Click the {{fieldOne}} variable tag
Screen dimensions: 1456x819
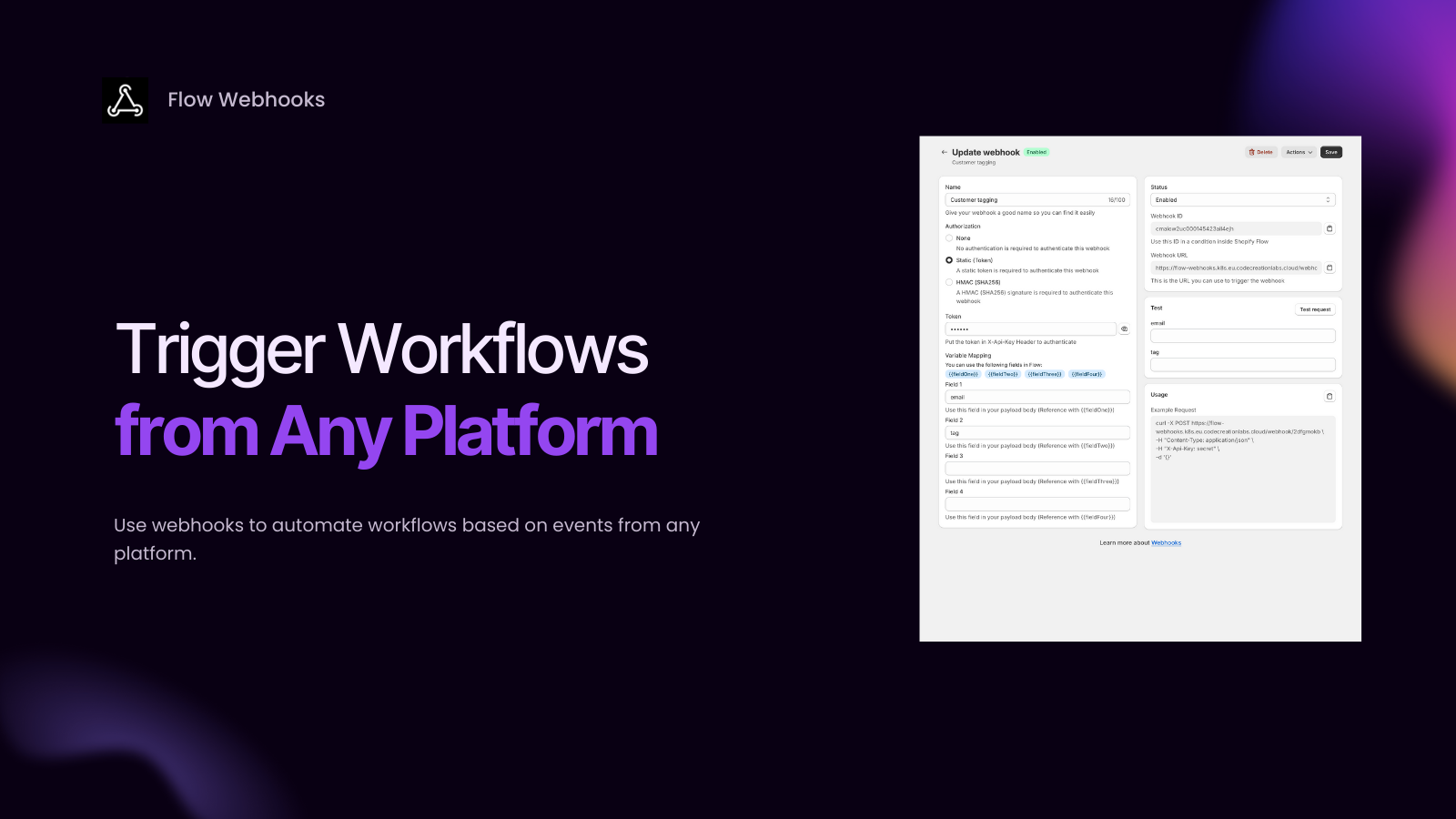(963, 374)
